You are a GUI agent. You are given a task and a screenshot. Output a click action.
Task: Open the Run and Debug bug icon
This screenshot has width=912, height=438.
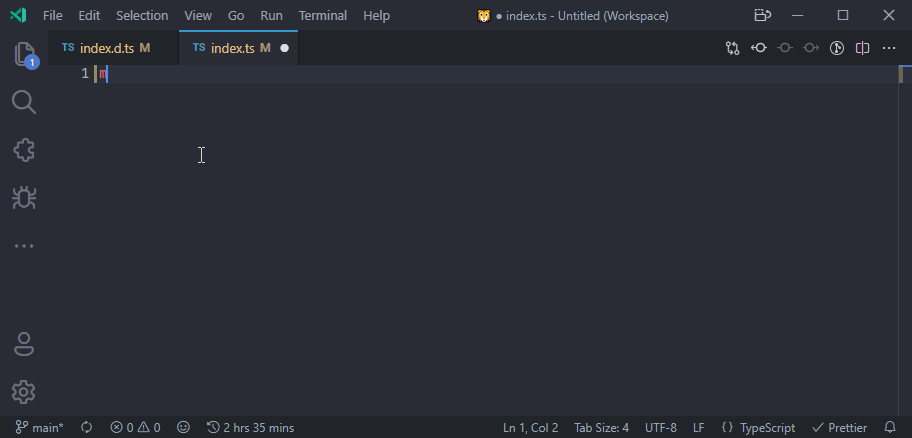[24, 198]
